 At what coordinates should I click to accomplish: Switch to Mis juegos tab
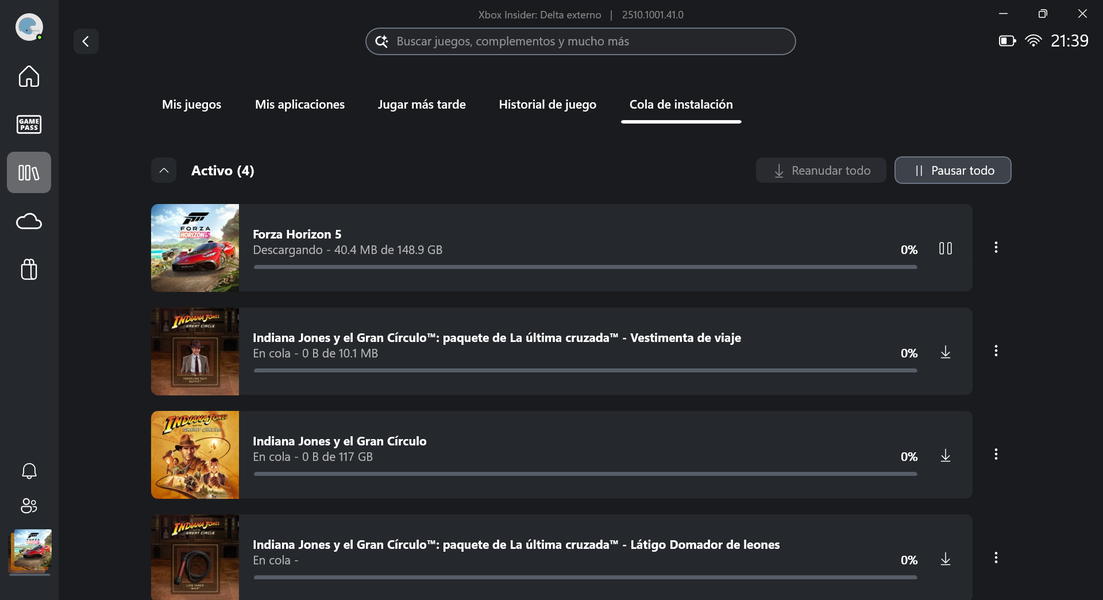tap(192, 105)
